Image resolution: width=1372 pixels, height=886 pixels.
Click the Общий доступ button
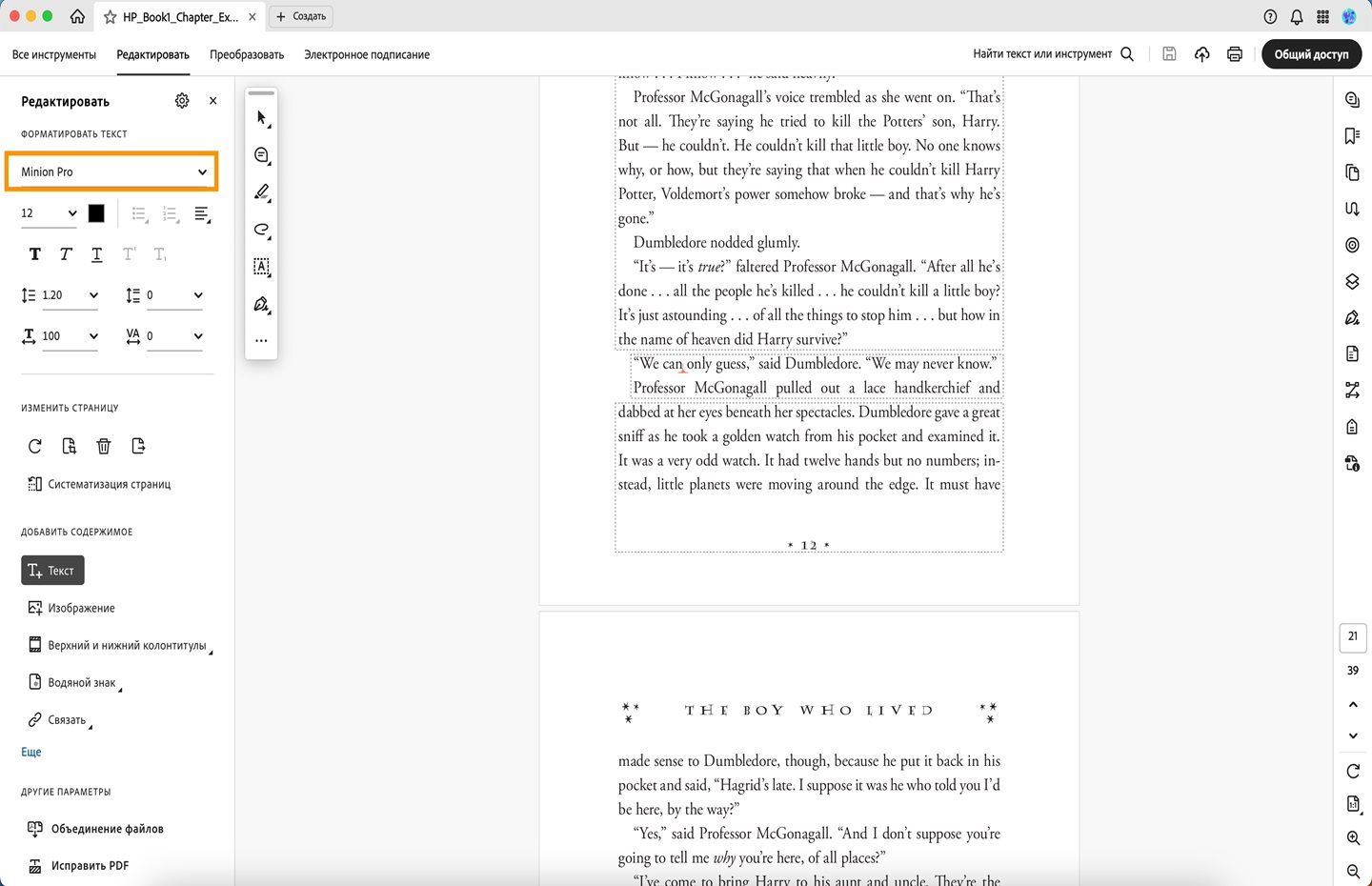click(1311, 54)
